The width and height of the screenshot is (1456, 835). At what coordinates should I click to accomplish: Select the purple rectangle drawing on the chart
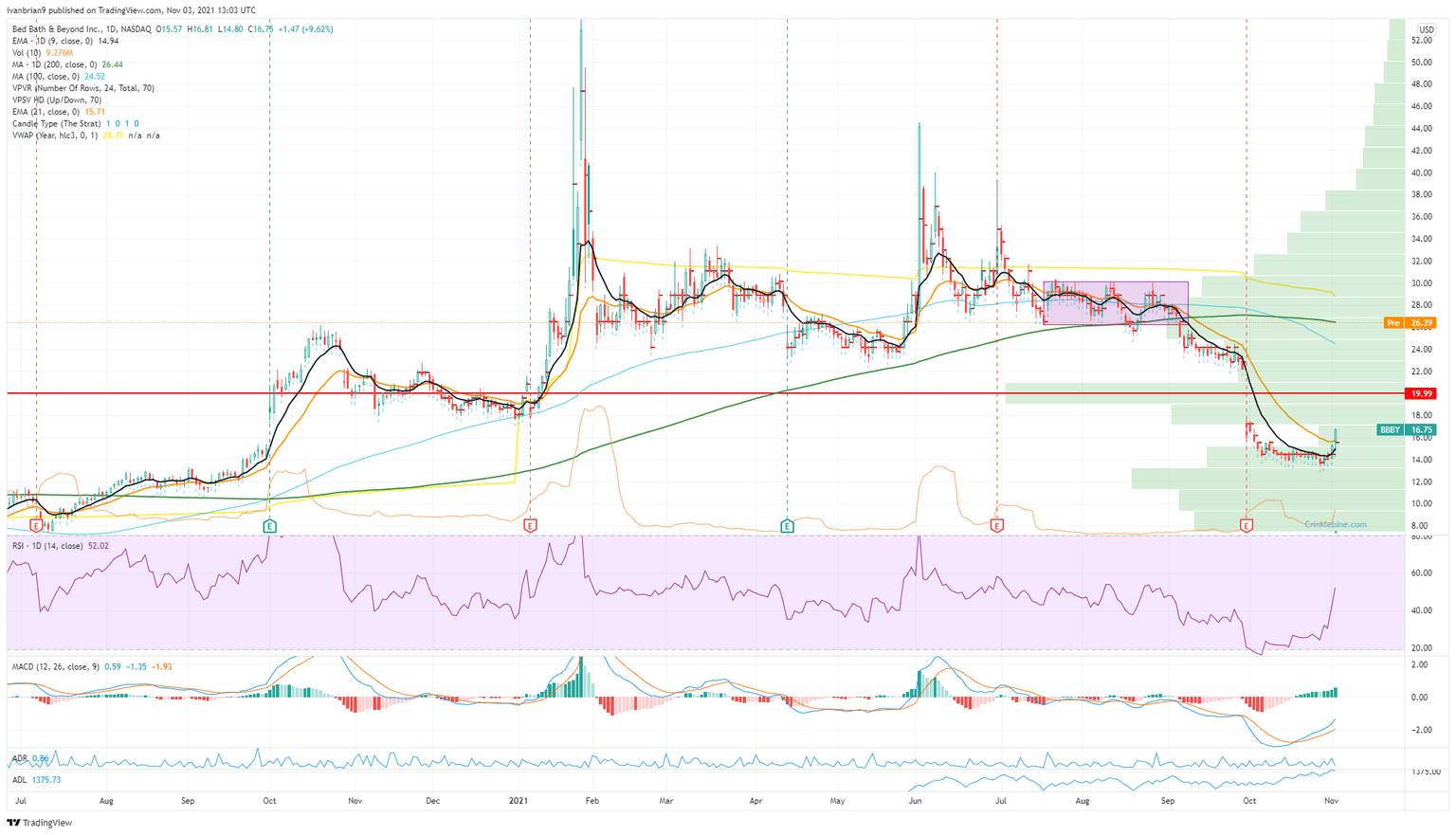1116,303
